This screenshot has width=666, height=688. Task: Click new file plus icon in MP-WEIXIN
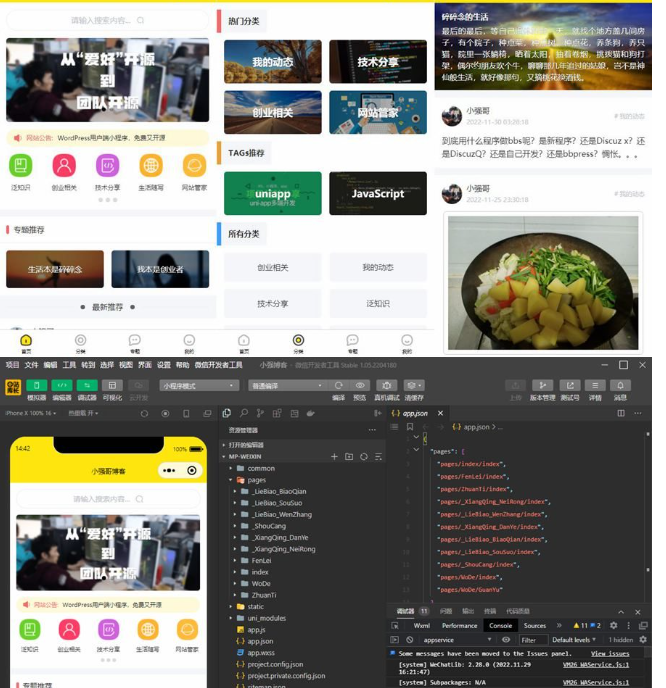click(334, 457)
